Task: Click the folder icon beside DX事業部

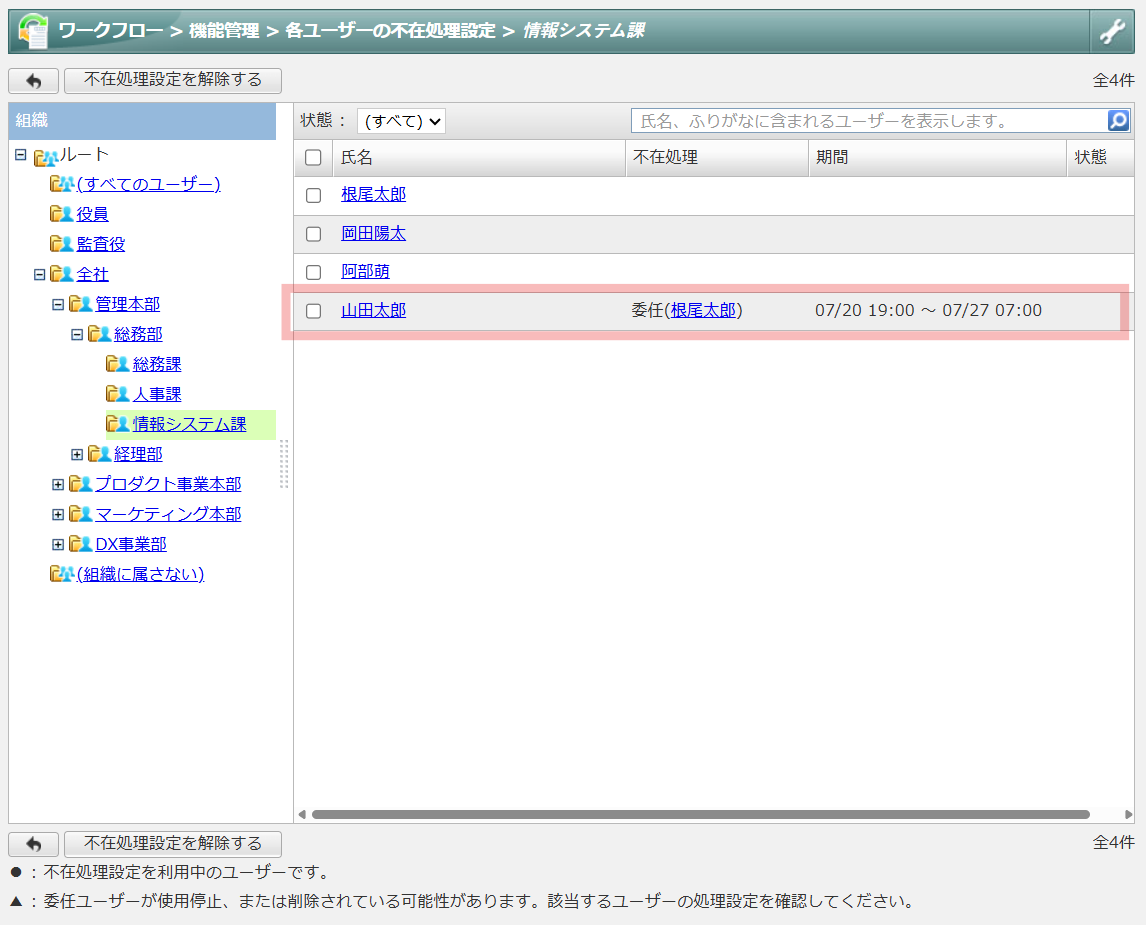Action: click(x=80, y=544)
